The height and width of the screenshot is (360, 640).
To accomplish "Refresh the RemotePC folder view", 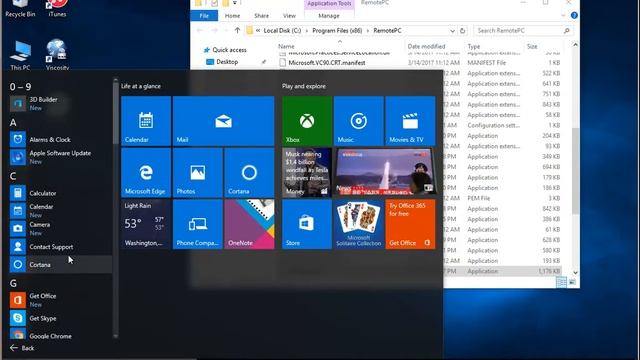I will 462,31.
